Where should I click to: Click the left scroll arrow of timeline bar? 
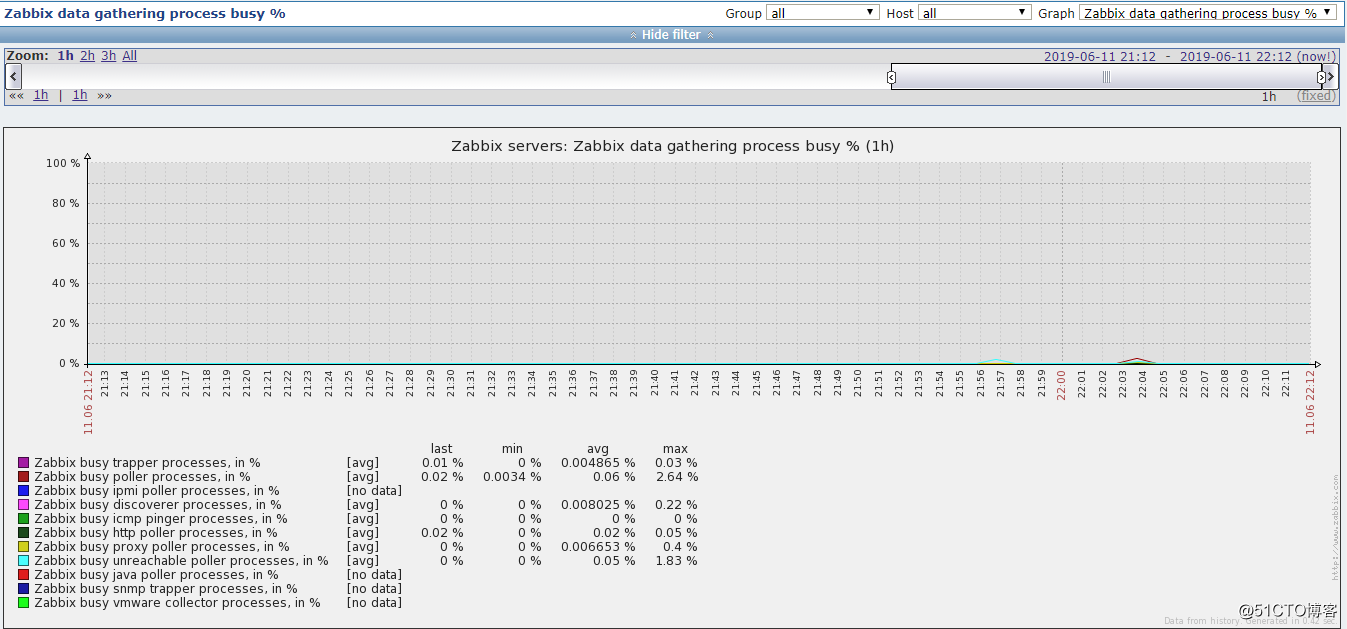point(13,77)
